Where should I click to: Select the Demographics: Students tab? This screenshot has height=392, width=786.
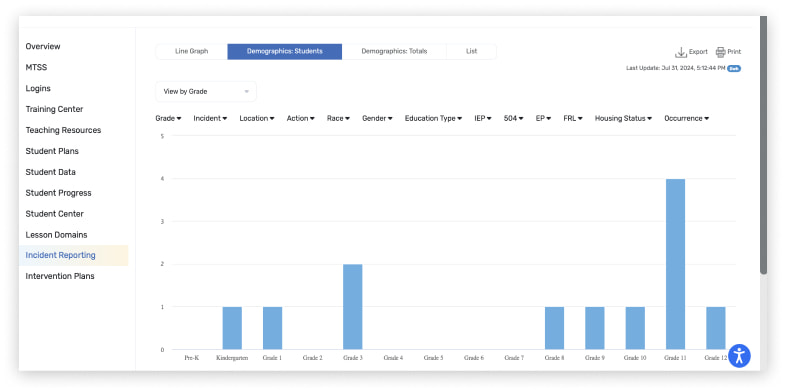(x=285, y=52)
